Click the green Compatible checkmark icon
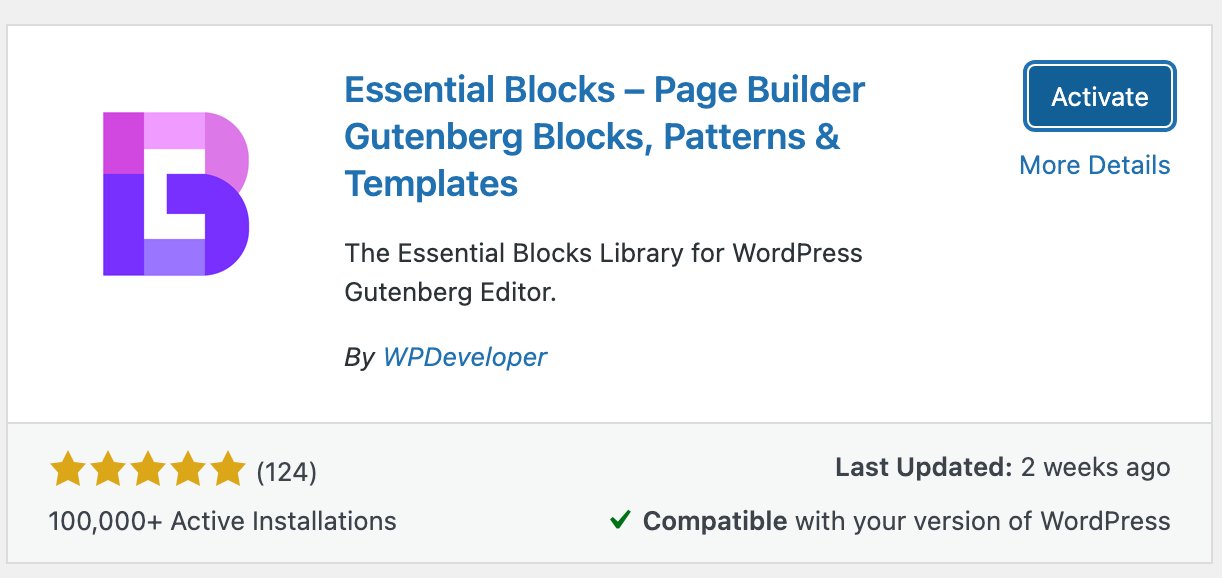The height and width of the screenshot is (578, 1222). point(622,521)
